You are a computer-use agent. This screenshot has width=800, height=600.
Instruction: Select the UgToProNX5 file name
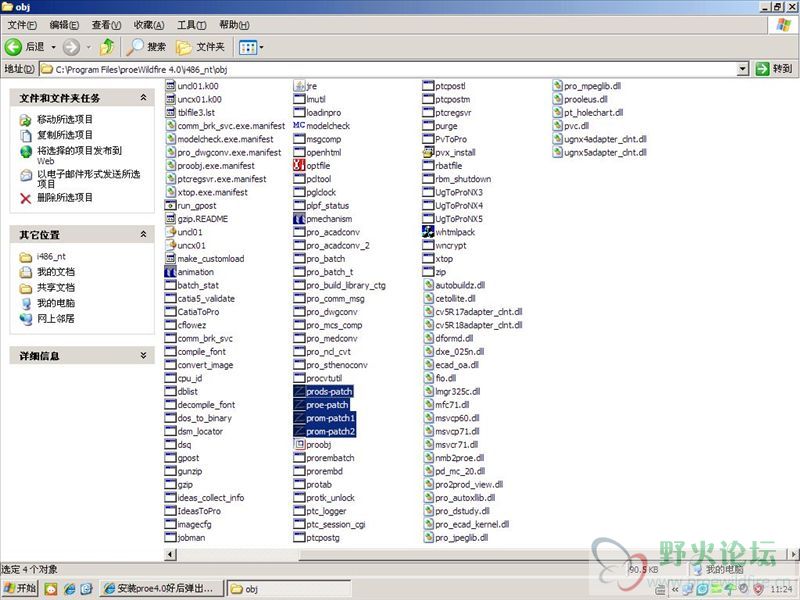(x=459, y=219)
